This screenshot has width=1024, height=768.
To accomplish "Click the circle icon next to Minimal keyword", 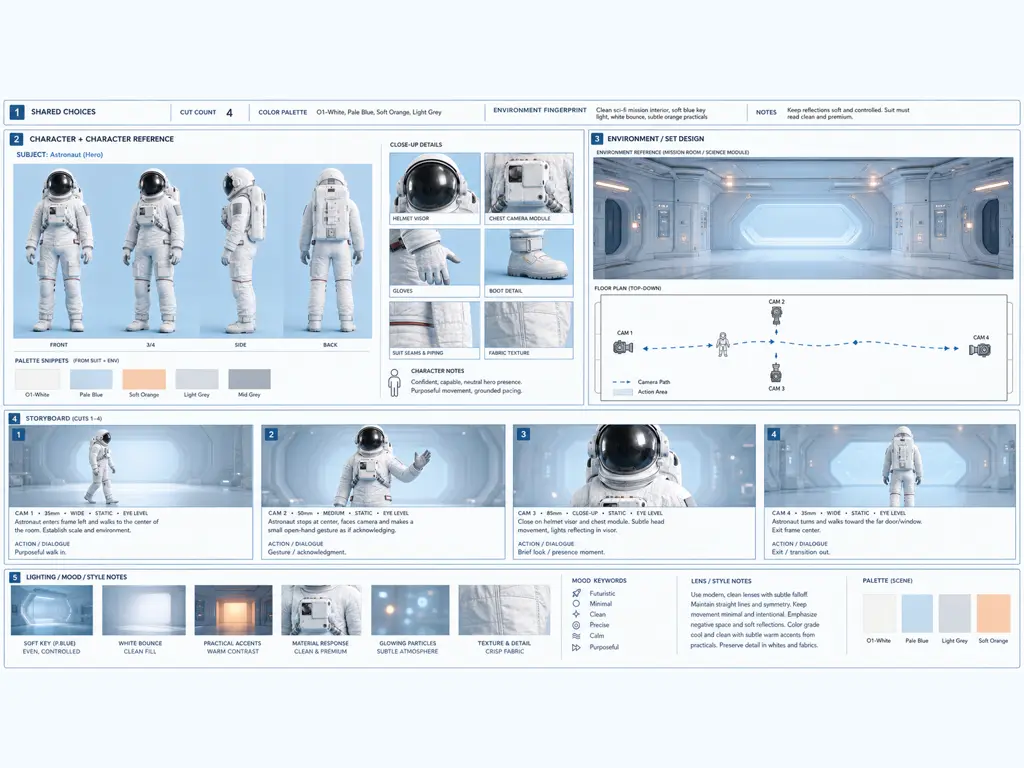I will pos(576,604).
